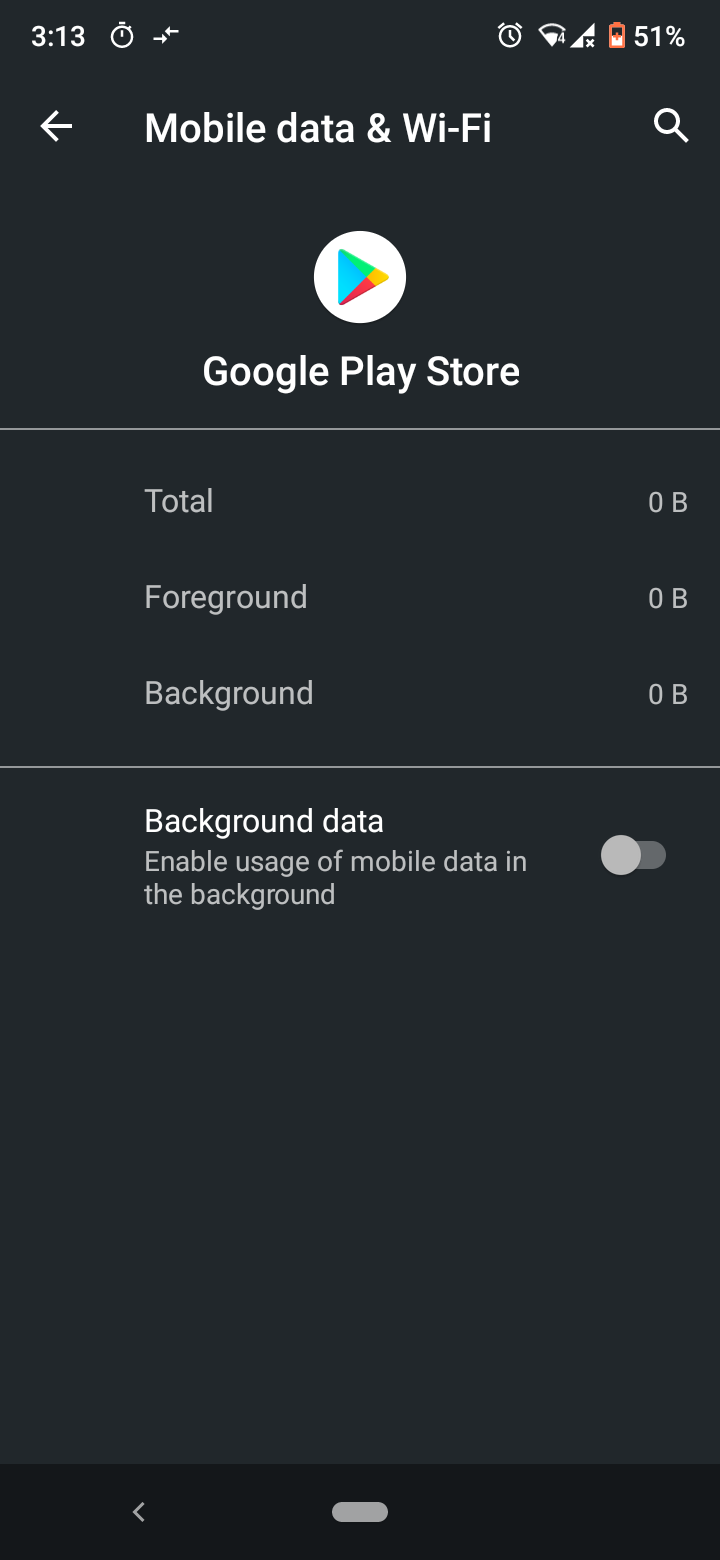Tap the Wi-Fi signal status icon

(552, 37)
